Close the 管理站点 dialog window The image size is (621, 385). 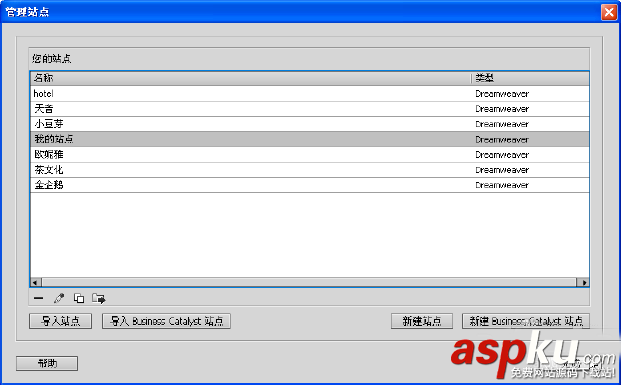click(609, 12)
